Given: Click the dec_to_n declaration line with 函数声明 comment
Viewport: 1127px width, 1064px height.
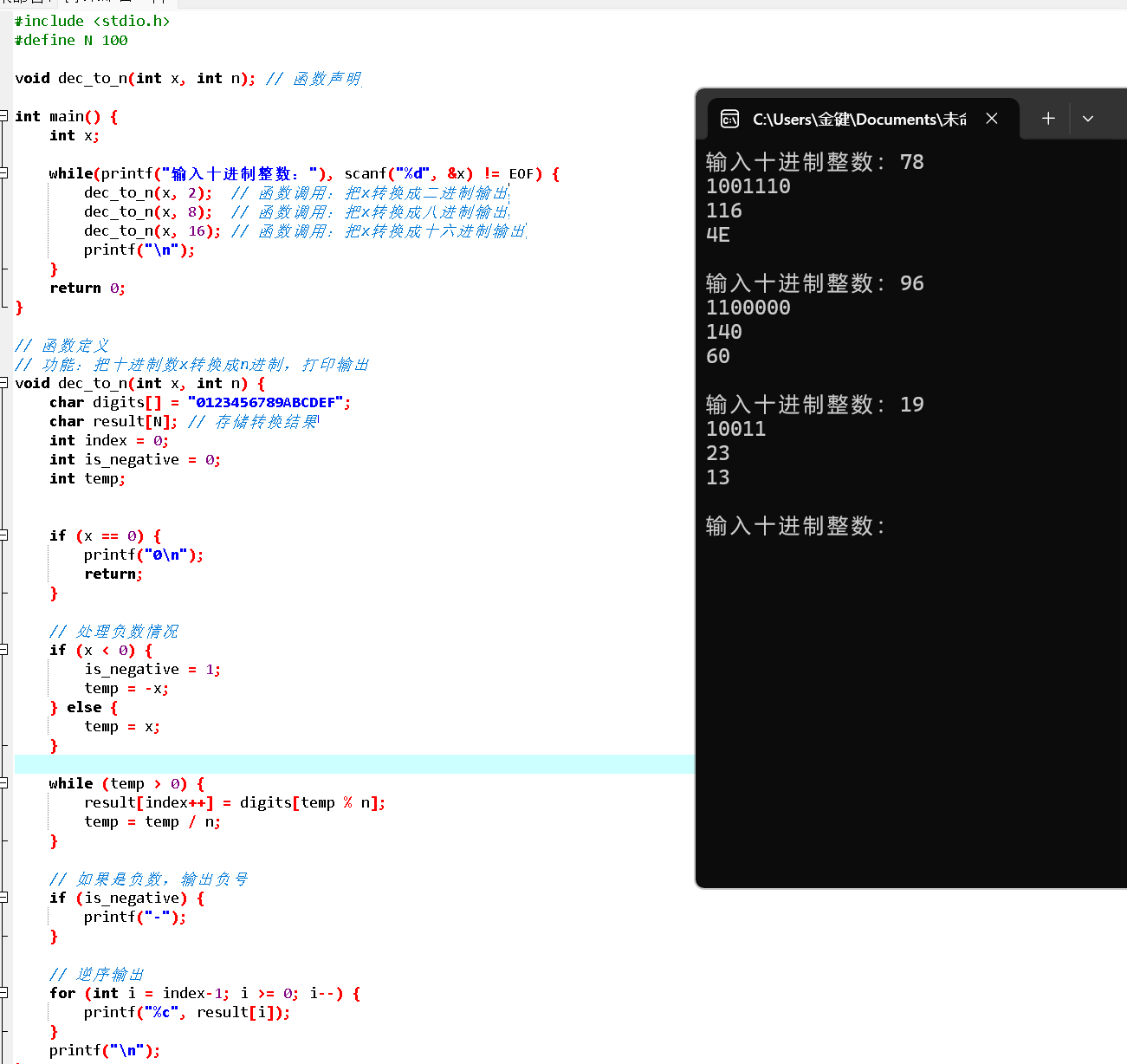Looking at the screenshot, I should [188, 78].
